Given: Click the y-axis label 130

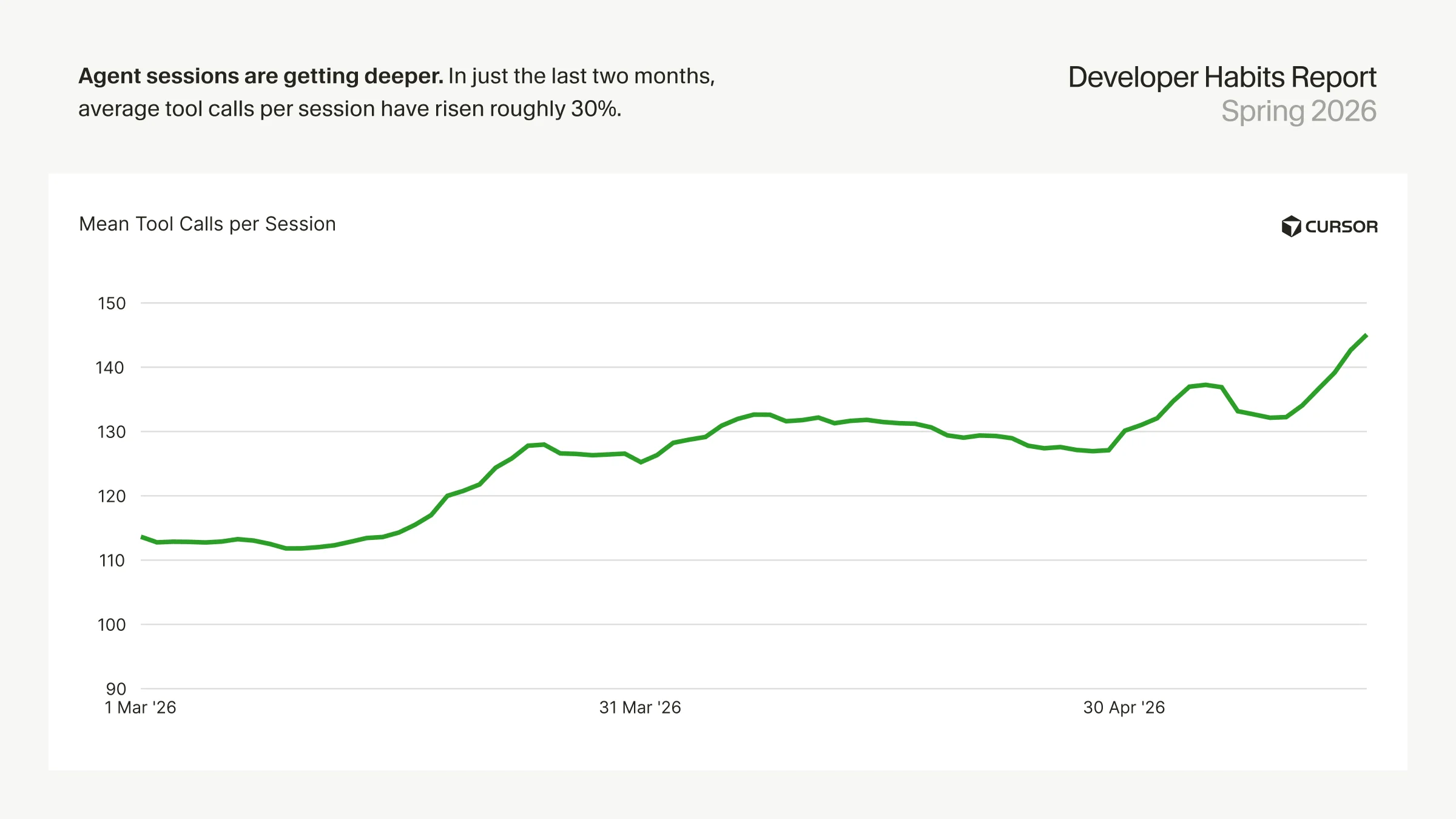Looking at the screenshot, I should point(112,432).
